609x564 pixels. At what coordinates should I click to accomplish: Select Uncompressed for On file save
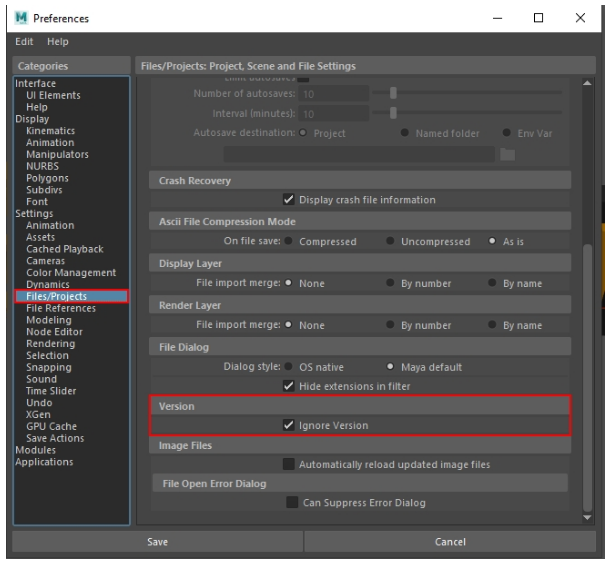click(390, 241)
